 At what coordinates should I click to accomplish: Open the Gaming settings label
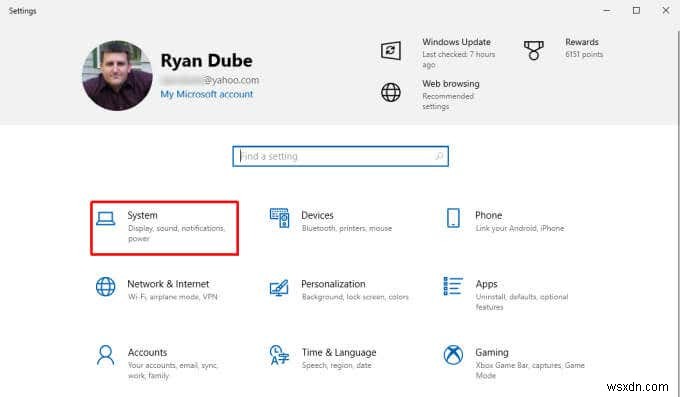[x=492, y=352]
